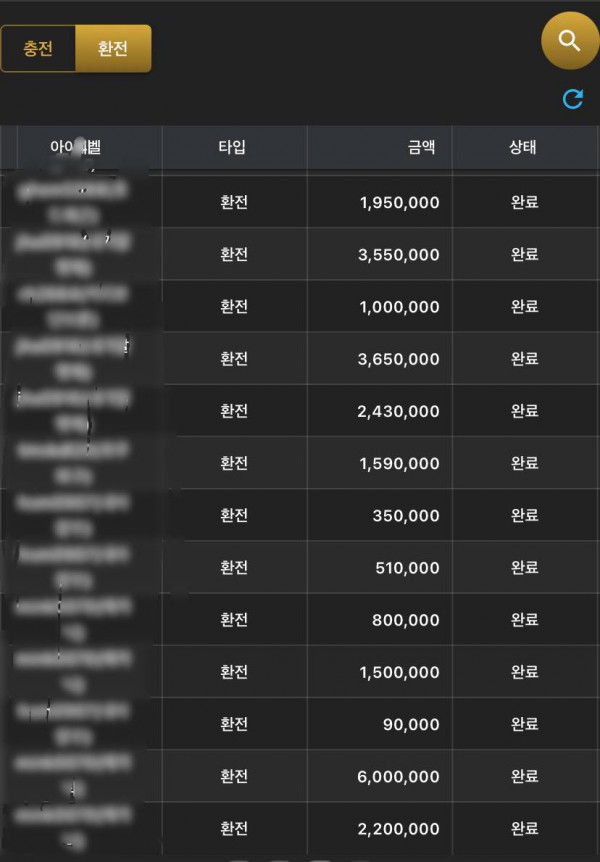Switch to the 충전 tab

[38, 49]
